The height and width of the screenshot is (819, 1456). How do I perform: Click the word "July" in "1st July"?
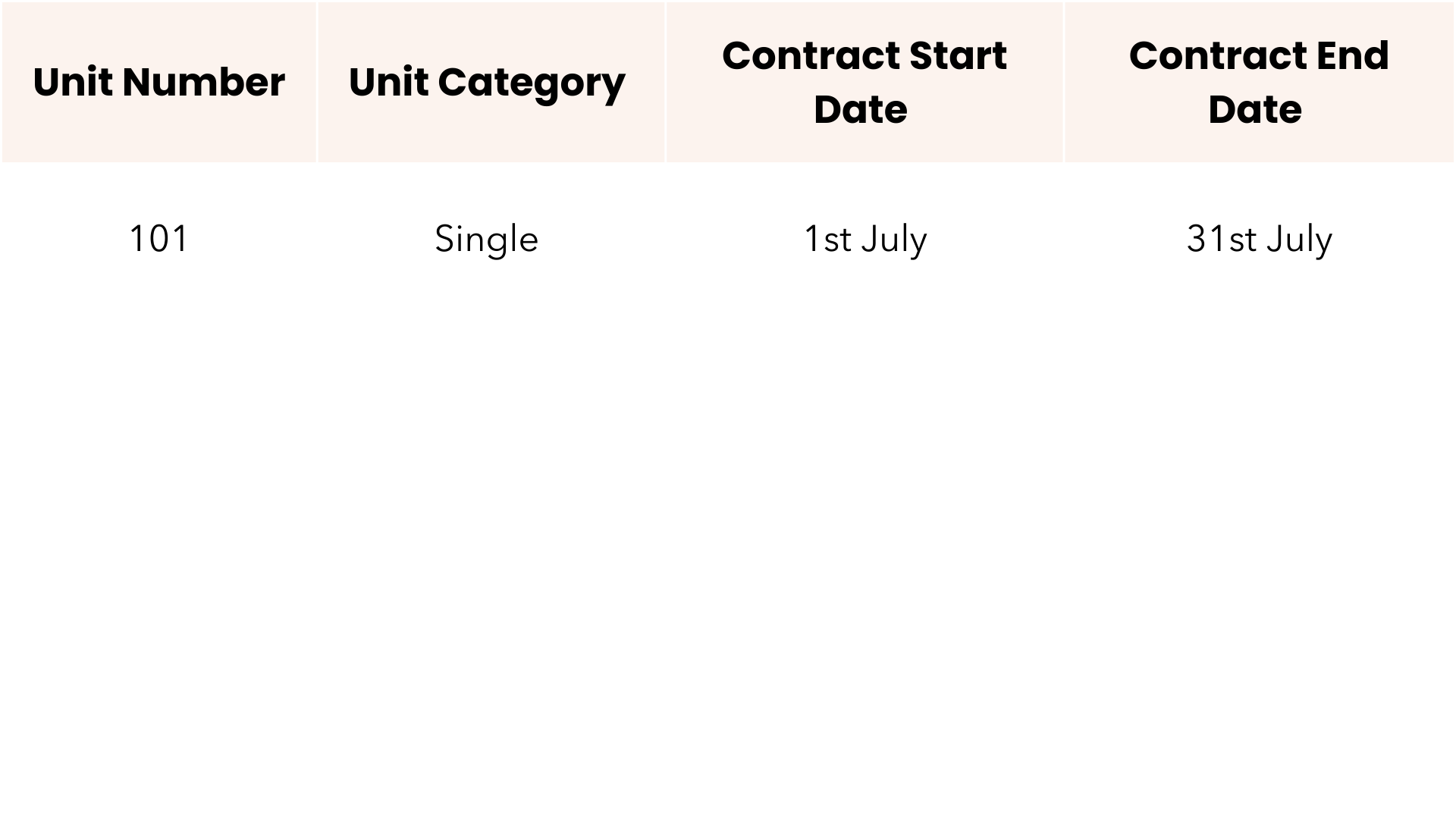pyautogui.click(x=894, y=240)
